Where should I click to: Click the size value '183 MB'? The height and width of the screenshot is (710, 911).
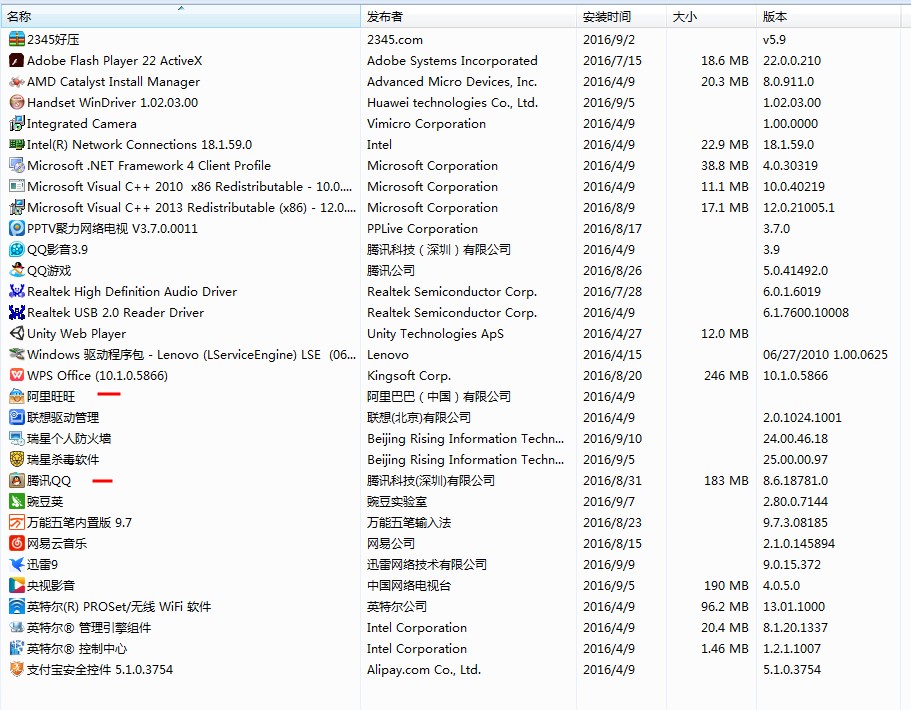[x=726, y=480]
